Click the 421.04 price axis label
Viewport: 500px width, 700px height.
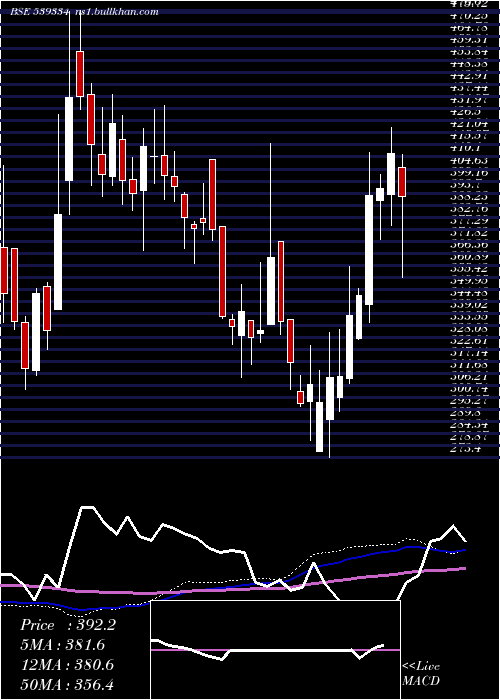469,125
